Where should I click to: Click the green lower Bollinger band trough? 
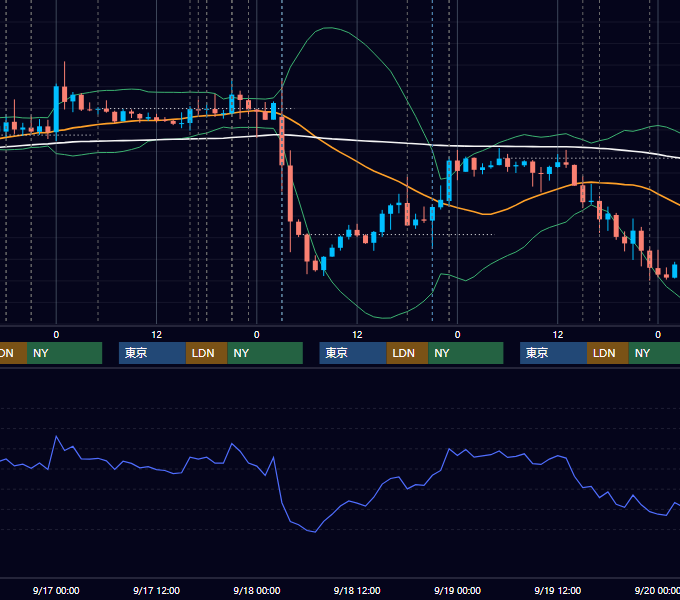(x=385, y=317)
